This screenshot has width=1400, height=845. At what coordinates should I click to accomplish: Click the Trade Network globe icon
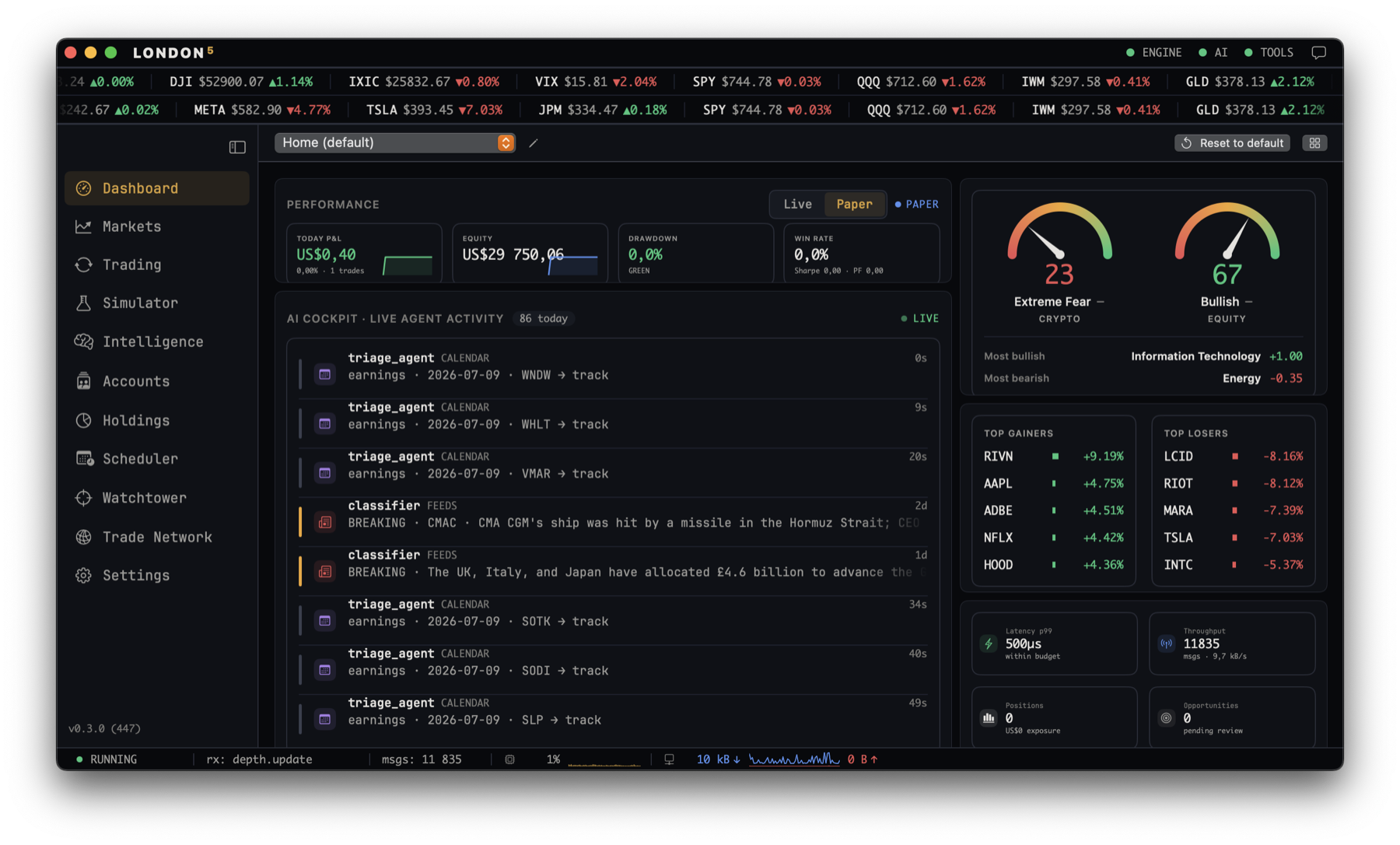83,537
